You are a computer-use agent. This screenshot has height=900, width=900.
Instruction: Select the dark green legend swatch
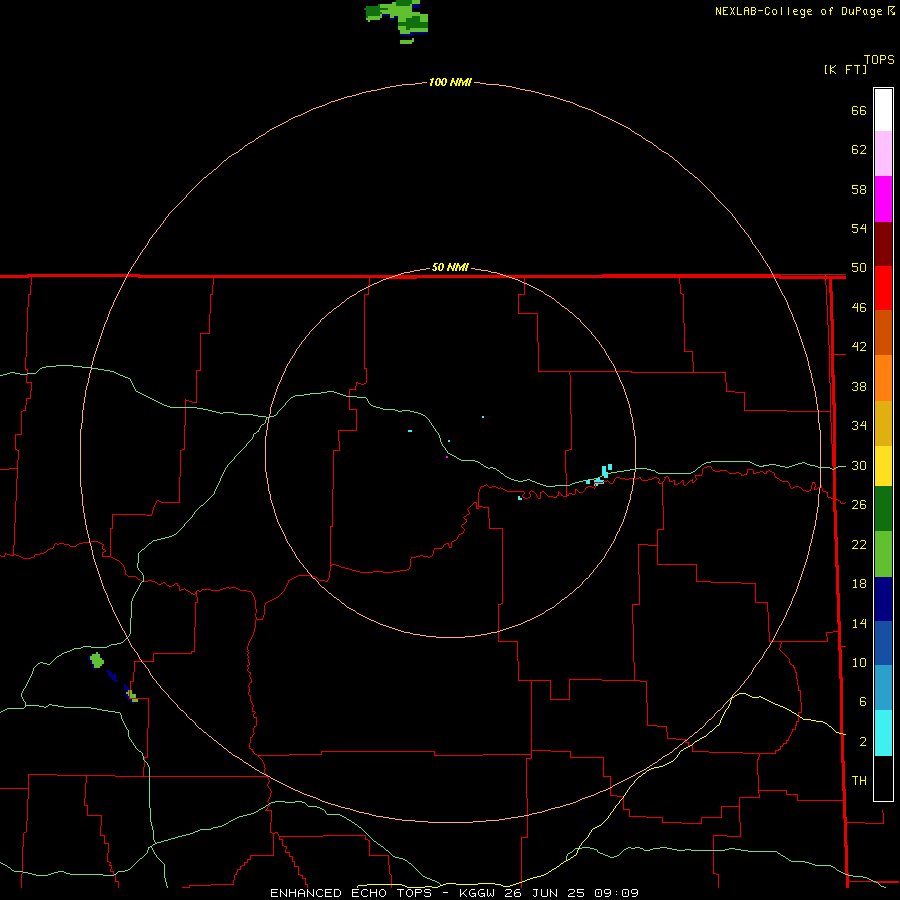pos(883,509)
